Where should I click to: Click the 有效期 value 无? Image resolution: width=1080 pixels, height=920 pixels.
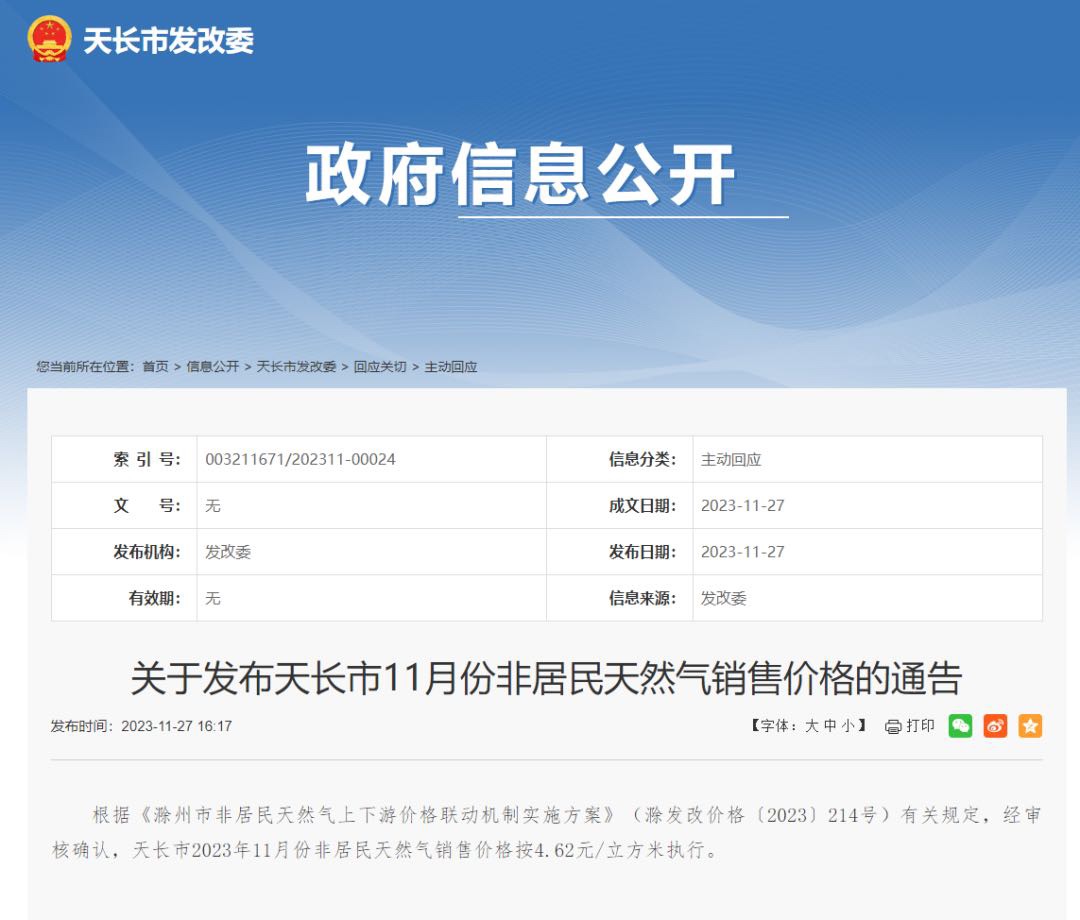tap(213, 598)
